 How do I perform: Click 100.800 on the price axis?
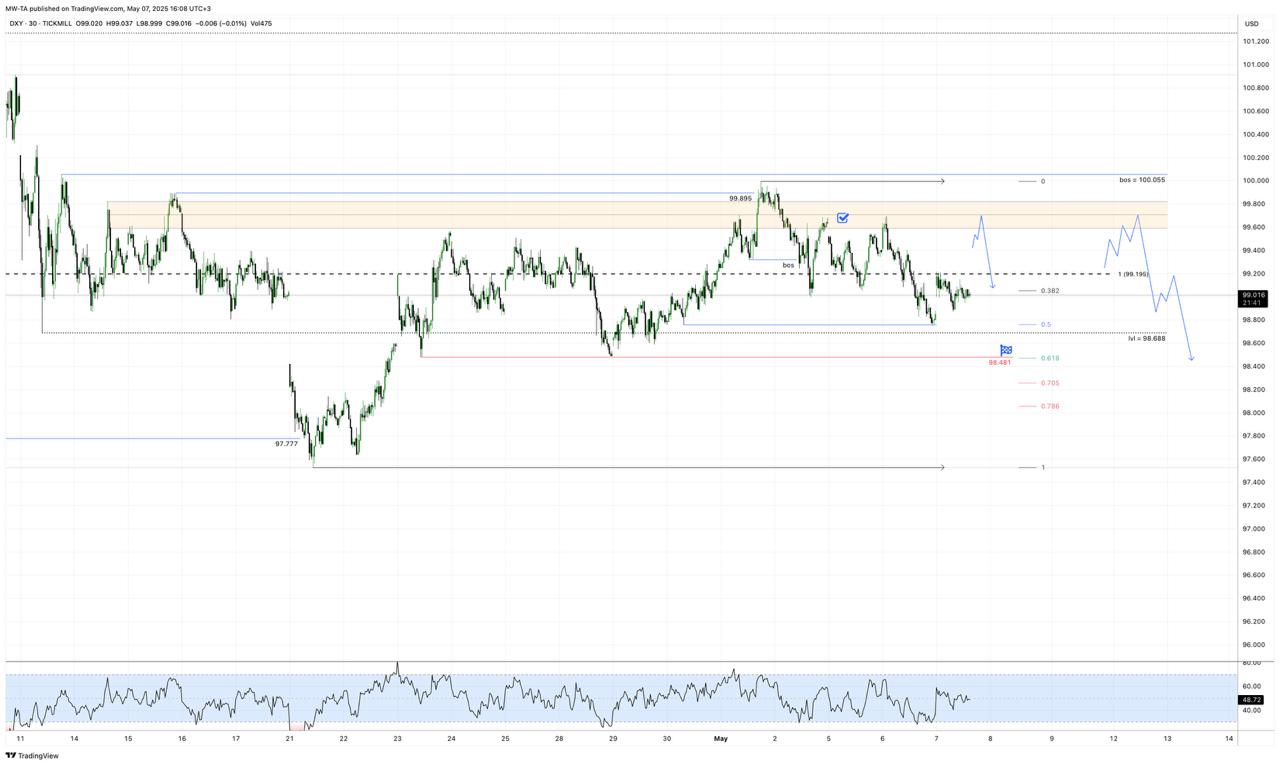(x=1256, y=88)
